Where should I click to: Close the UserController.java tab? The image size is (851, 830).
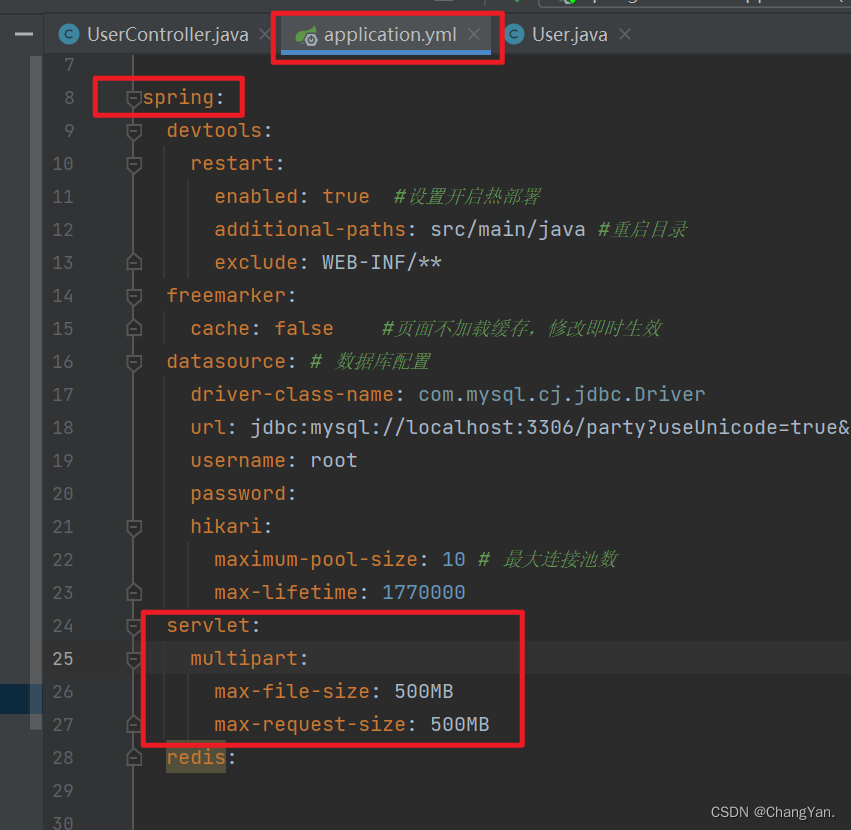(263, 33)
